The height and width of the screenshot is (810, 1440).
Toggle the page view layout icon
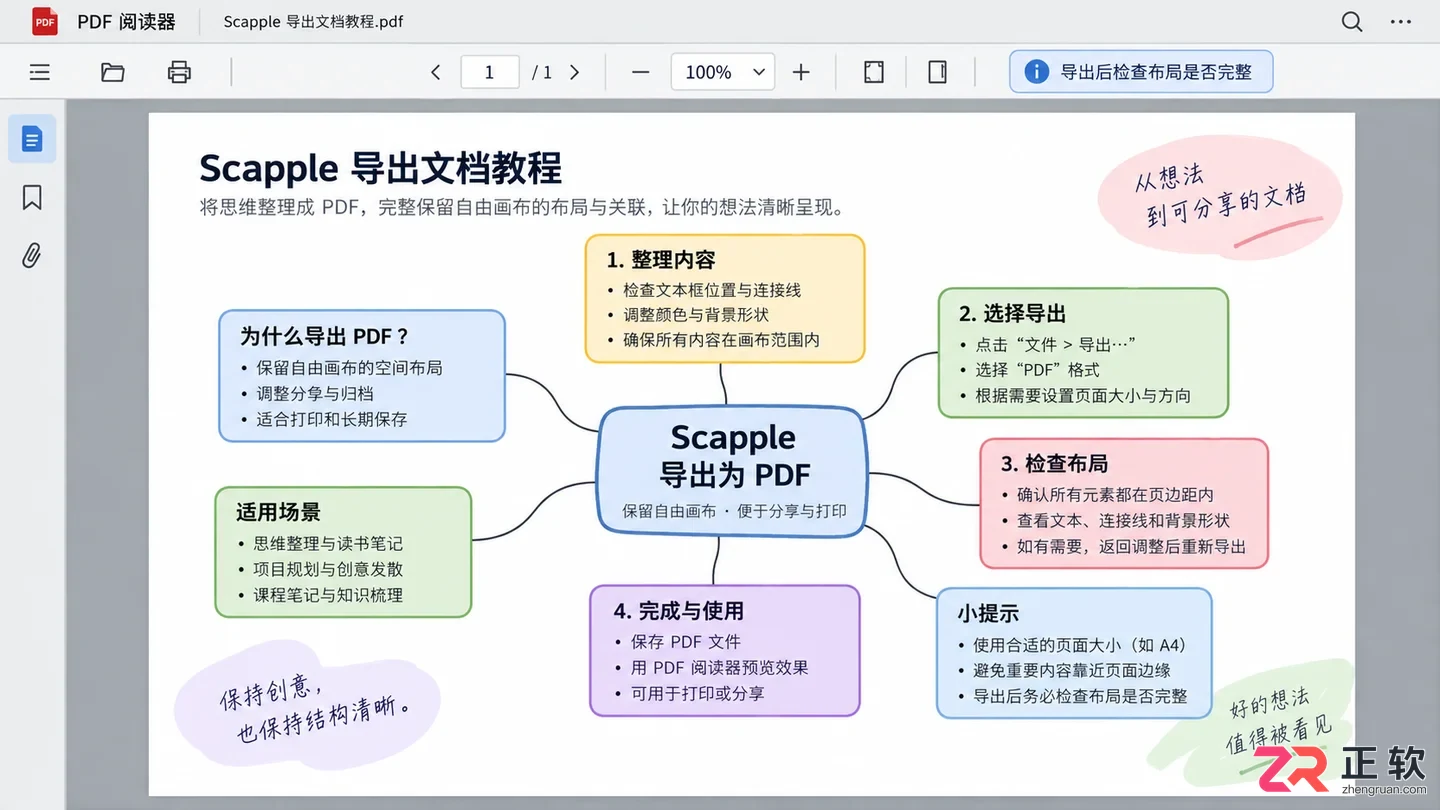(x=937, y=72)
